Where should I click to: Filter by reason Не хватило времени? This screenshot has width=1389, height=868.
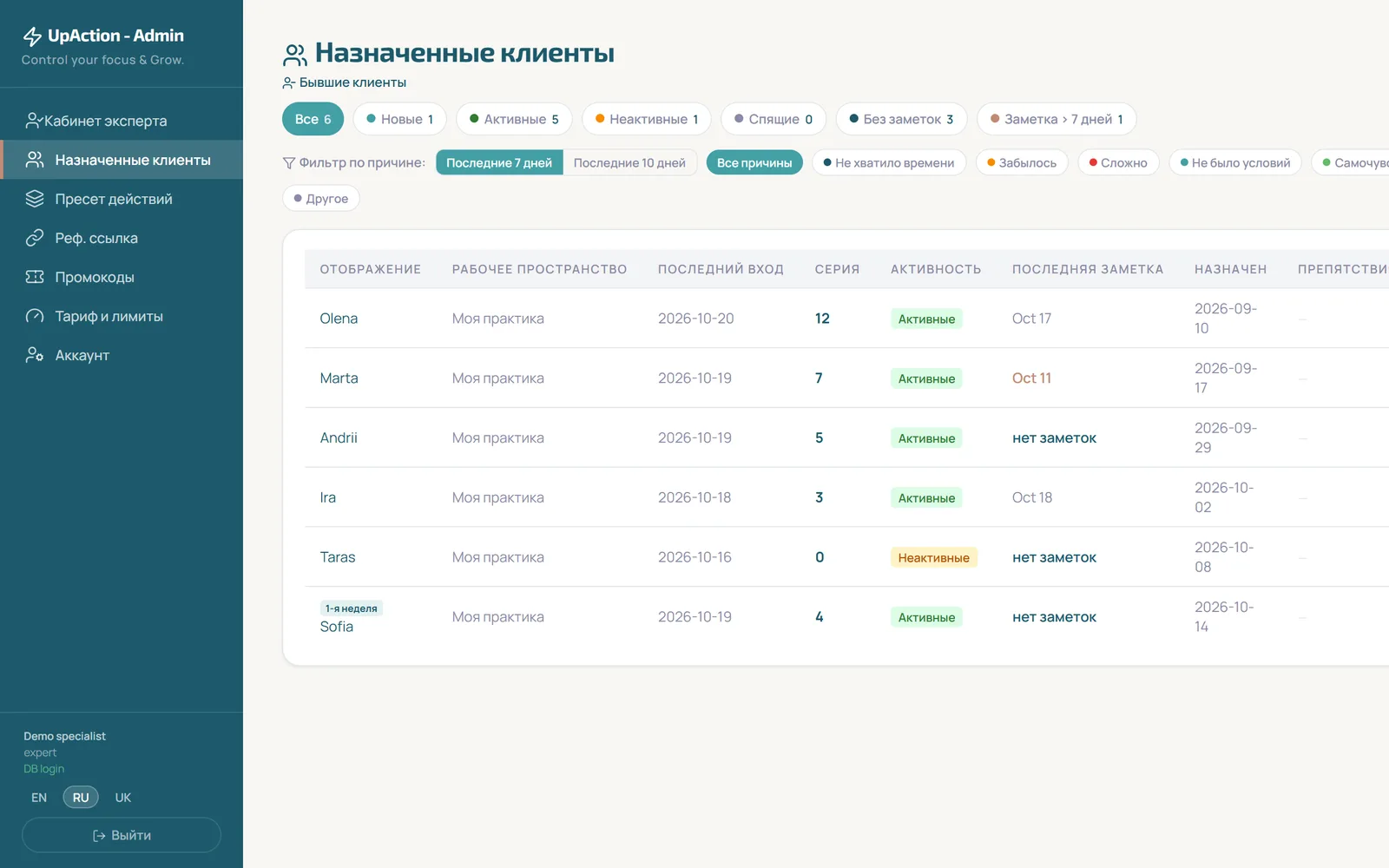[x=889, y=163]
